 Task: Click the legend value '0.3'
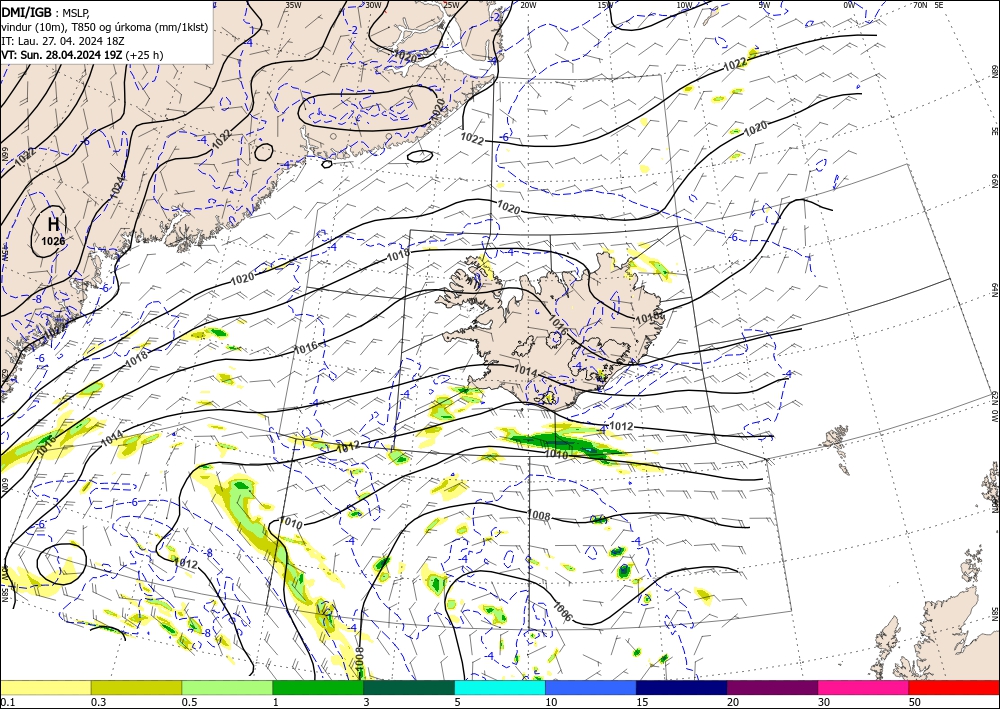coord(98,702)
